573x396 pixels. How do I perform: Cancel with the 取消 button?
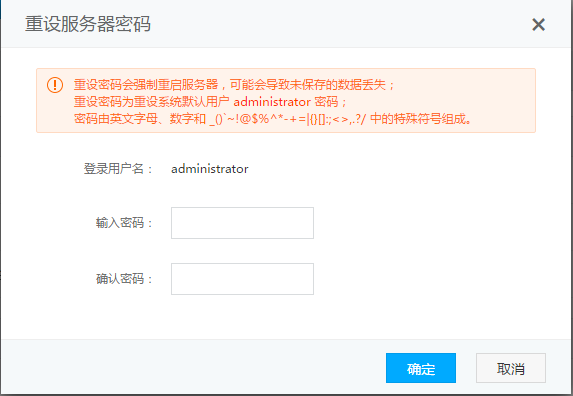pos(511,368)
